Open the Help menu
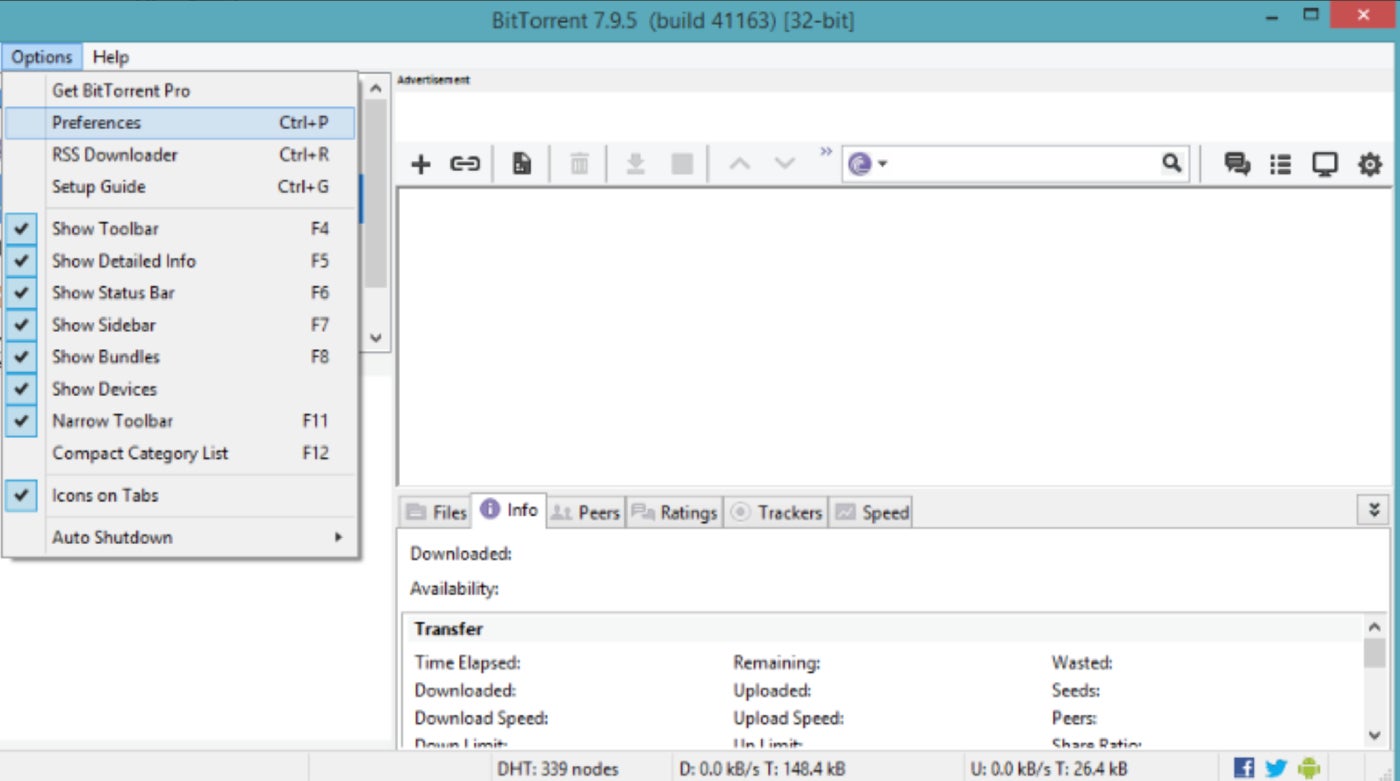This screenshot has width=1400, height=781. [111, 57]
